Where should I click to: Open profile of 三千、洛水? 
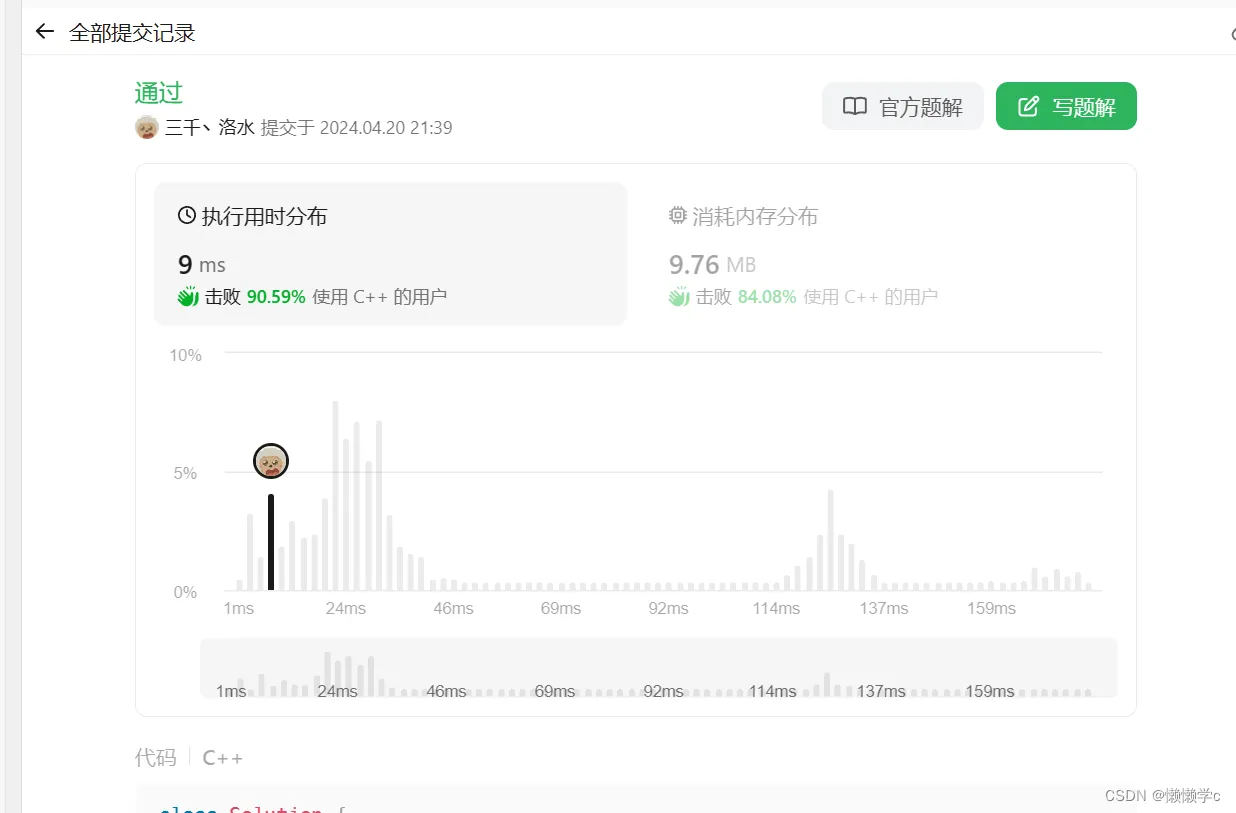[x=209, y=128]
